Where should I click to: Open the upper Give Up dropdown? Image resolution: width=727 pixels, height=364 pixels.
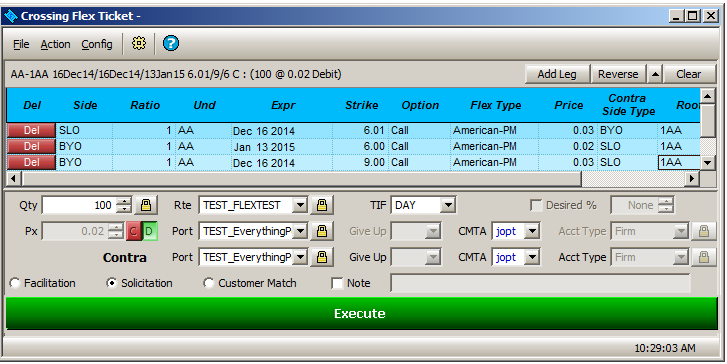tap(433, 231)
